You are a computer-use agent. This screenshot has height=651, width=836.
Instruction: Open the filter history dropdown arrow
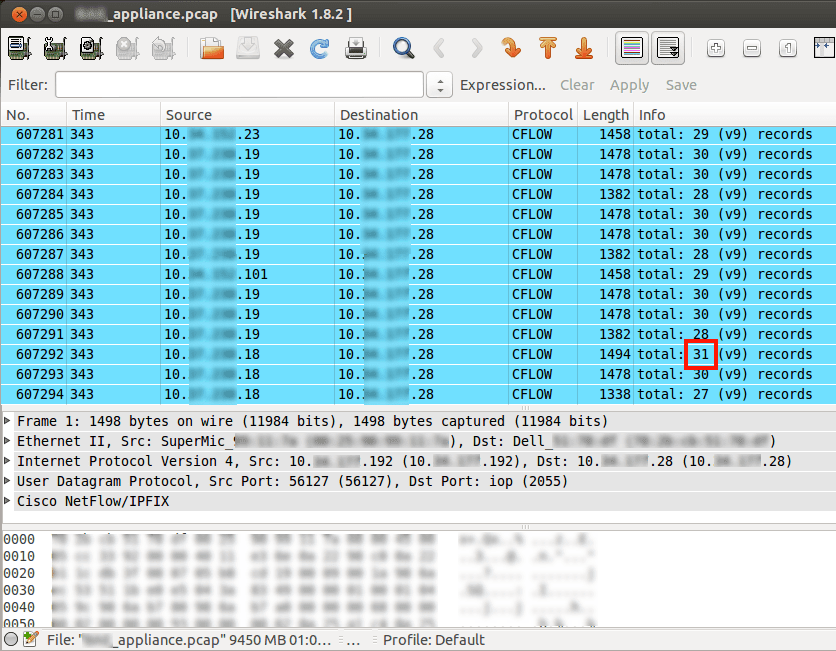[x=440, y=85]
